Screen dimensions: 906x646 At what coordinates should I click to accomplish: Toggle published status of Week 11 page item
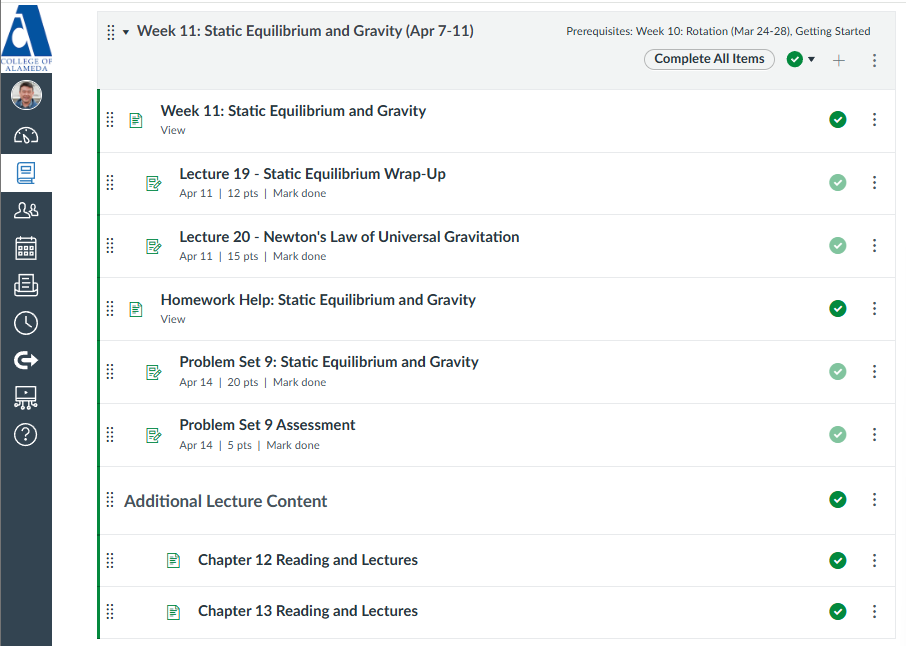coord(838,120)
